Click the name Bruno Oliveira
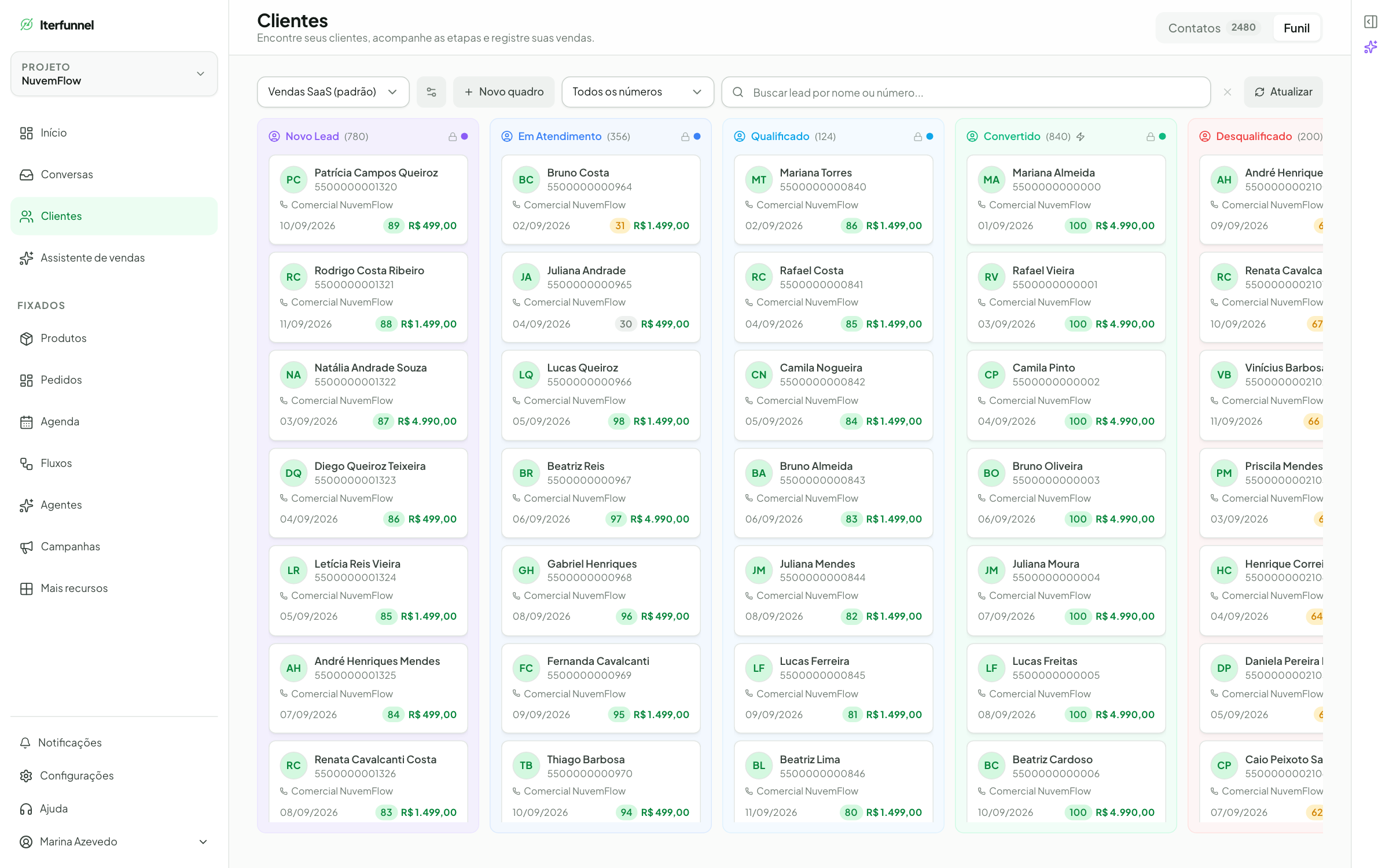 click(x=1047, y=466)
